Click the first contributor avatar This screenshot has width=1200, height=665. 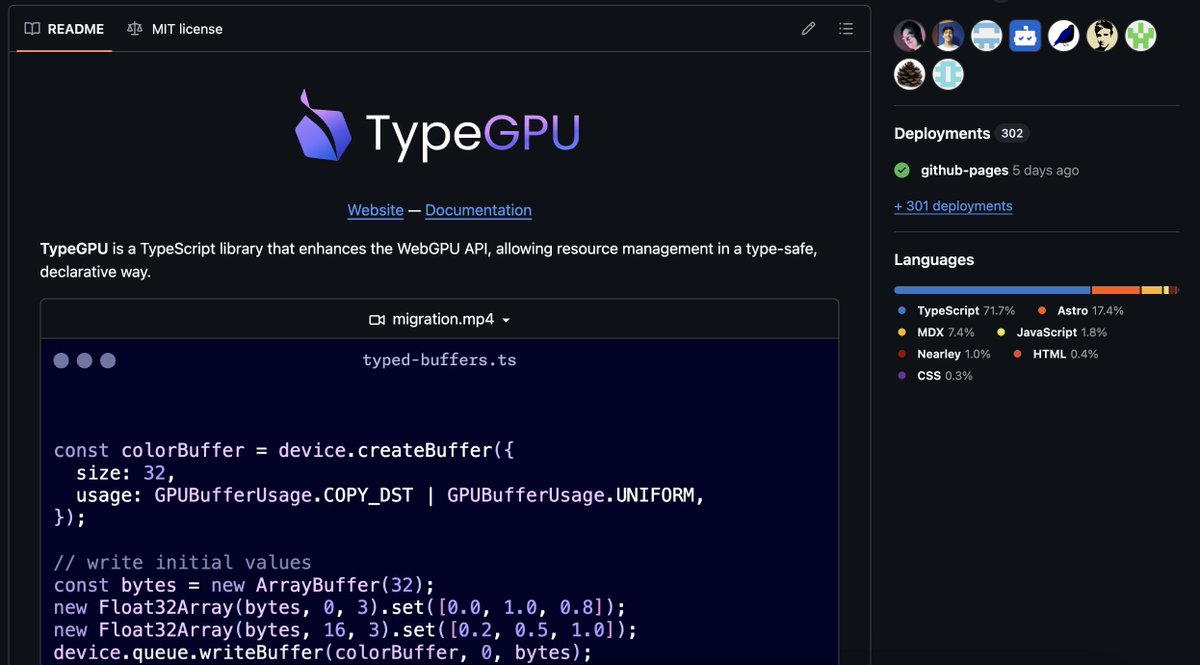909,36
